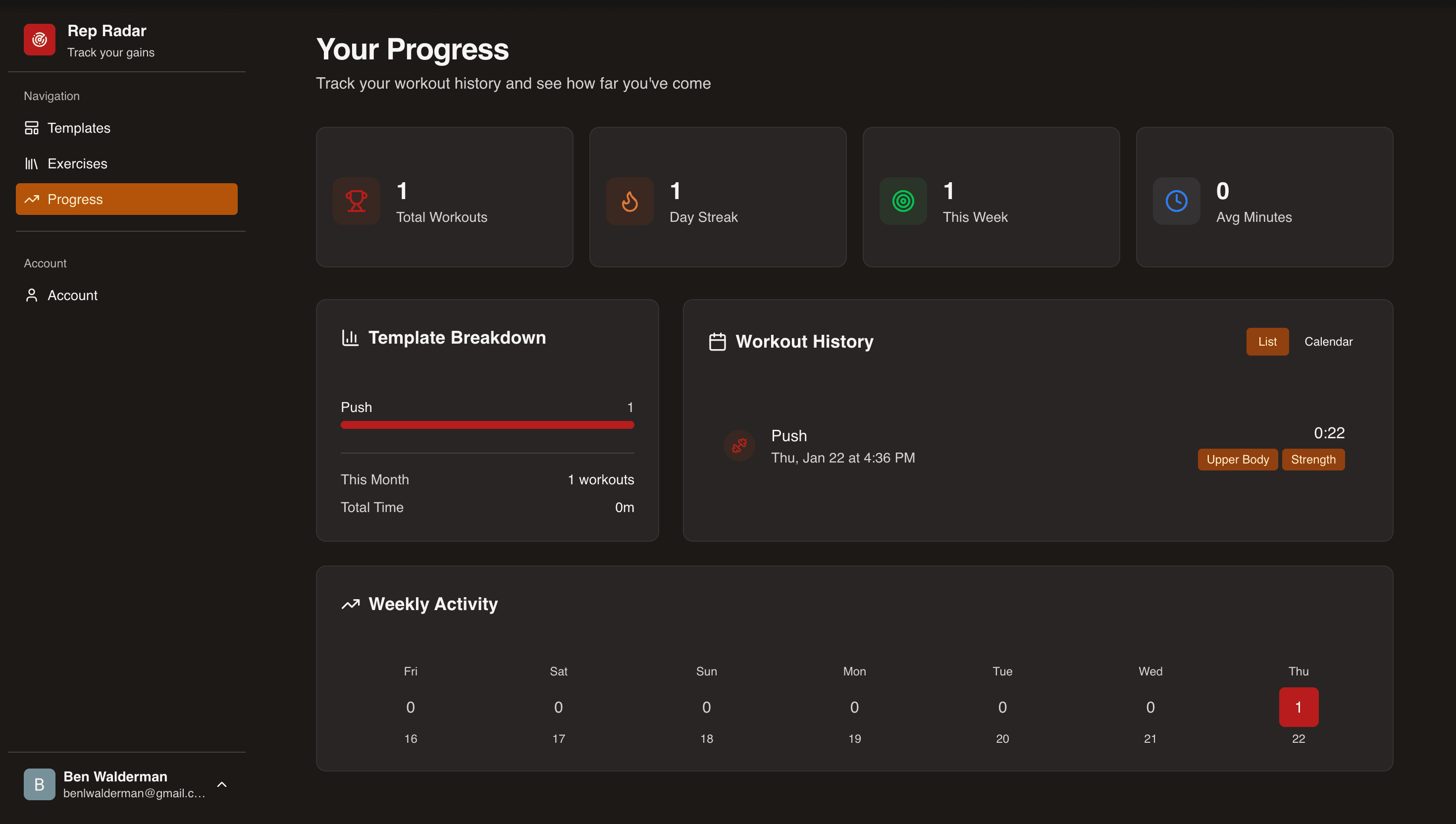
Task: Go to the Account page
Action: point(127,296)
